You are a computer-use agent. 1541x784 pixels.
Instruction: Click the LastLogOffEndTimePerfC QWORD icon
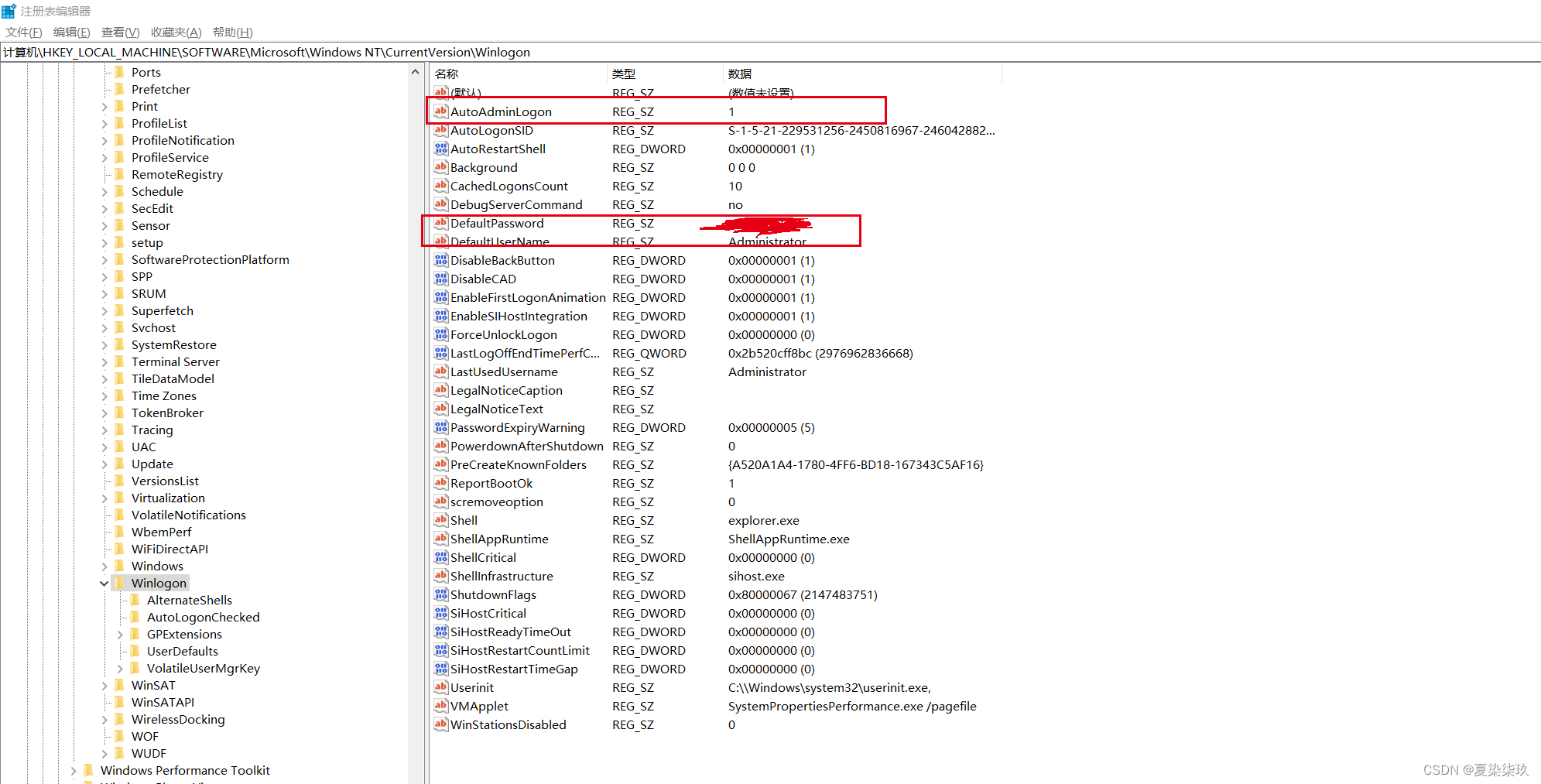point(441,353)
